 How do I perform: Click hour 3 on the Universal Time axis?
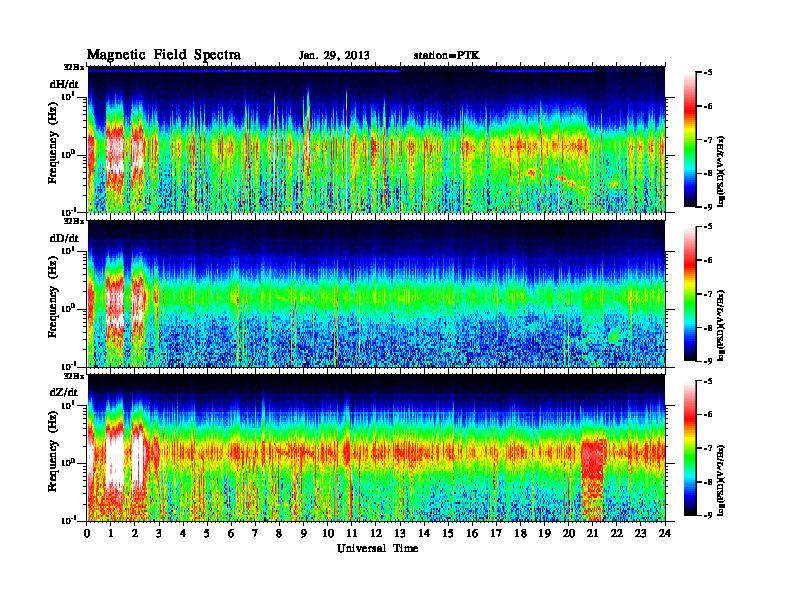[159, 533]
